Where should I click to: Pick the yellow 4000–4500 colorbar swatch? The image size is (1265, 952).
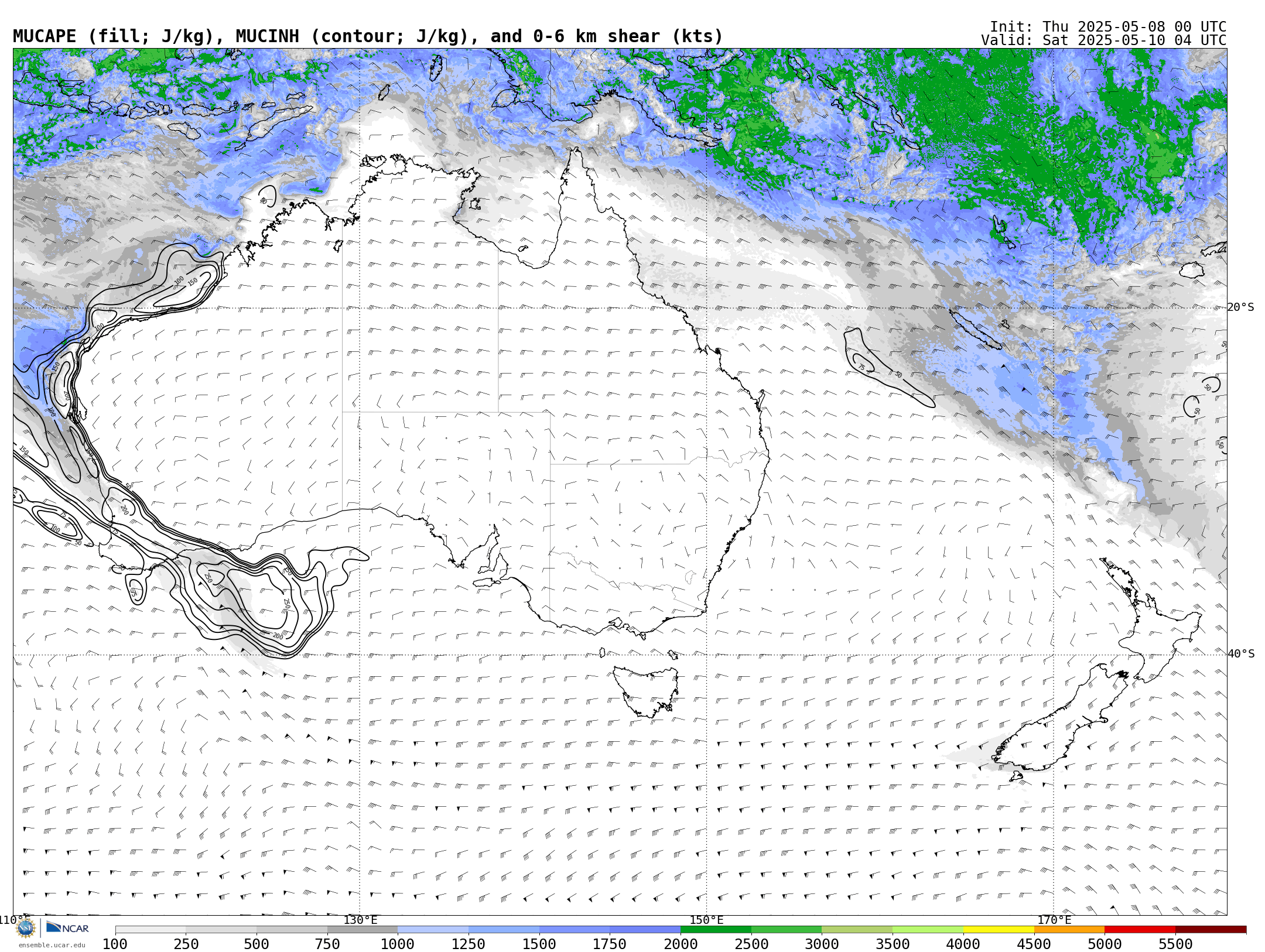(x=999, y=930)
